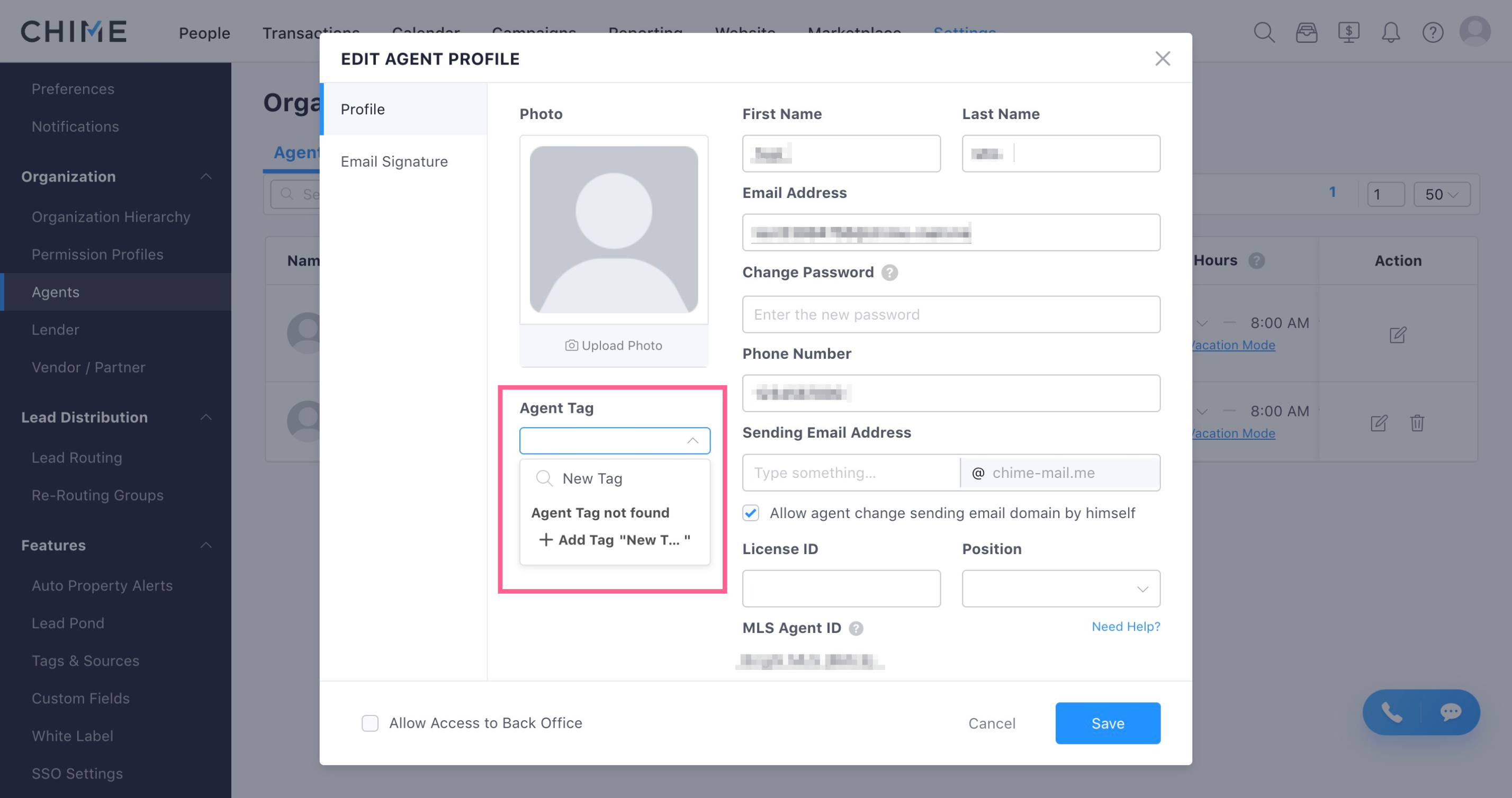Click the New Tag search field
This screenshot has height=798, width=1512.
coord(614,478)
